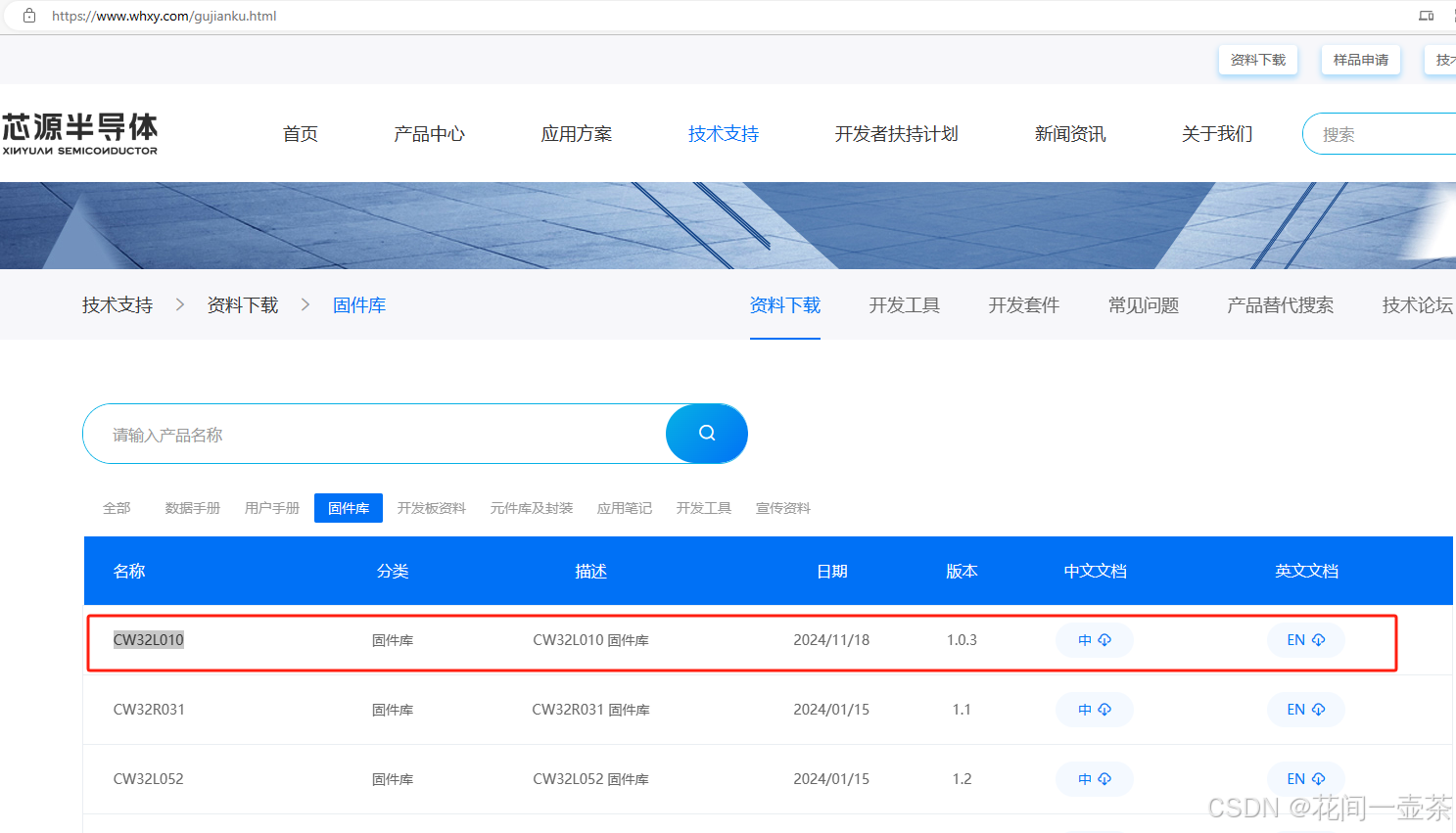
Task: Download CW32R031 Chinese document
Action: [1095, 710]
